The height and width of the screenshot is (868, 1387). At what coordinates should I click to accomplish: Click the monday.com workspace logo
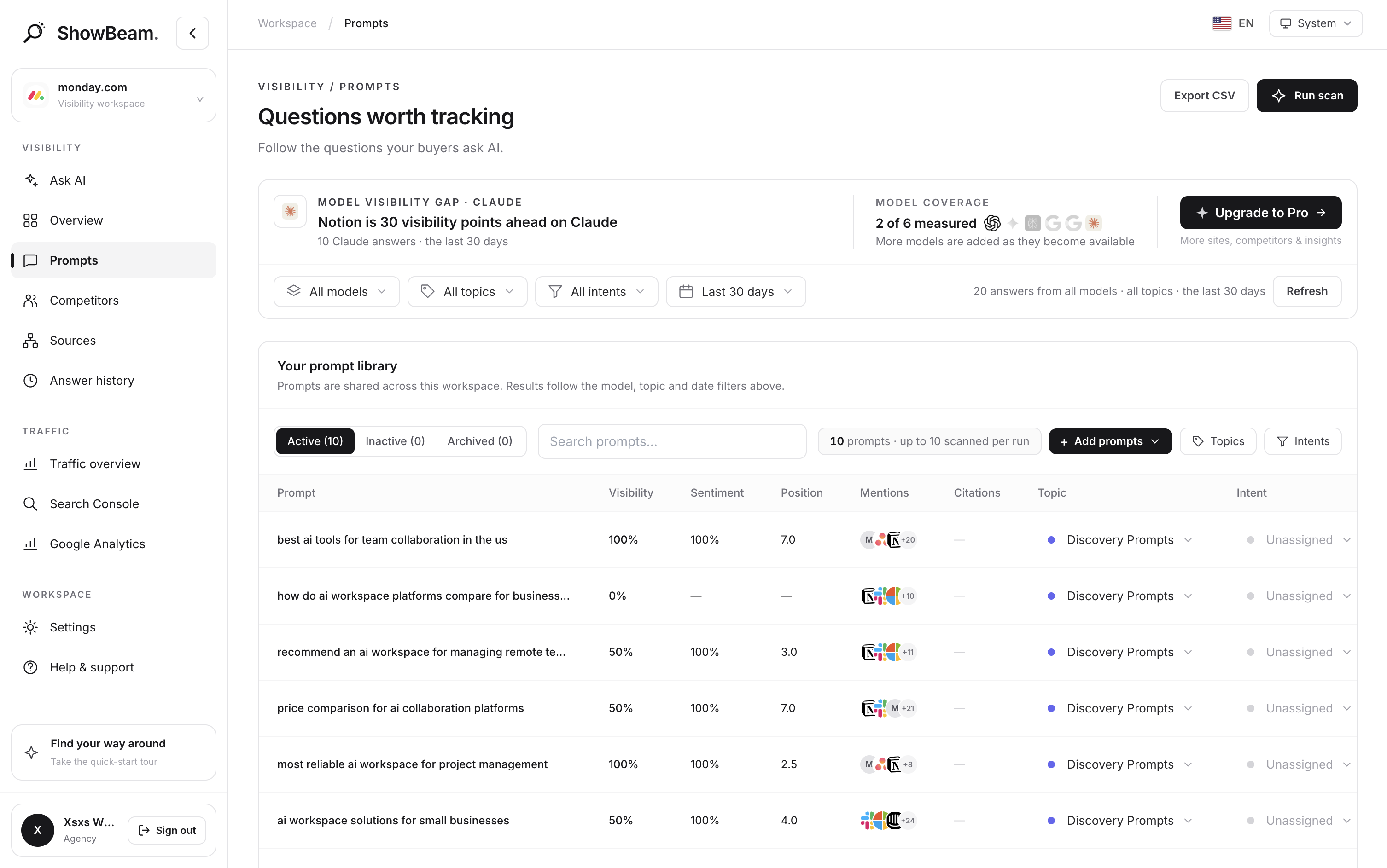(x=36, y=95)
